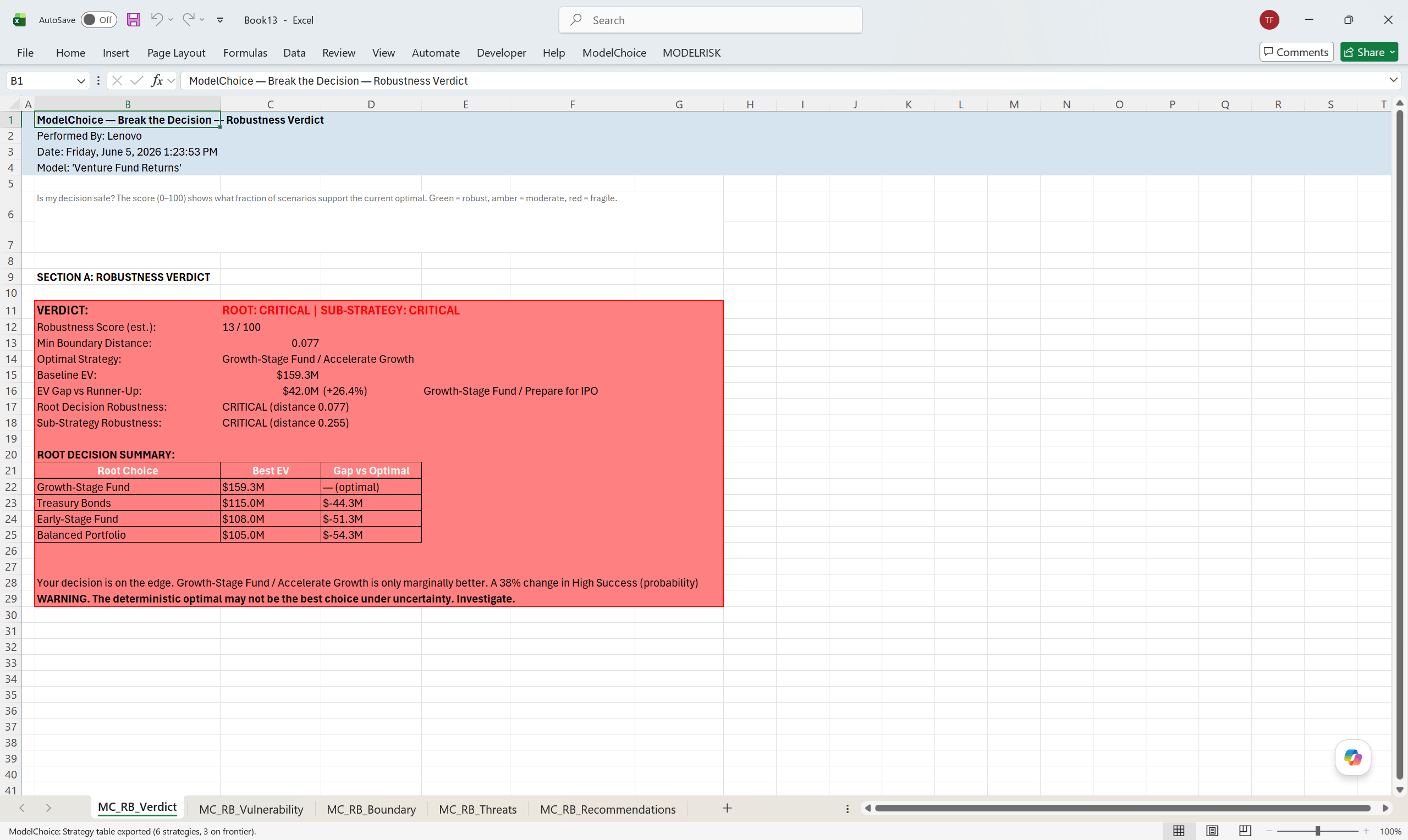Click the zoom in plus icon
The width and height of the screenshot is (1408, 840).
[1366, 831]
